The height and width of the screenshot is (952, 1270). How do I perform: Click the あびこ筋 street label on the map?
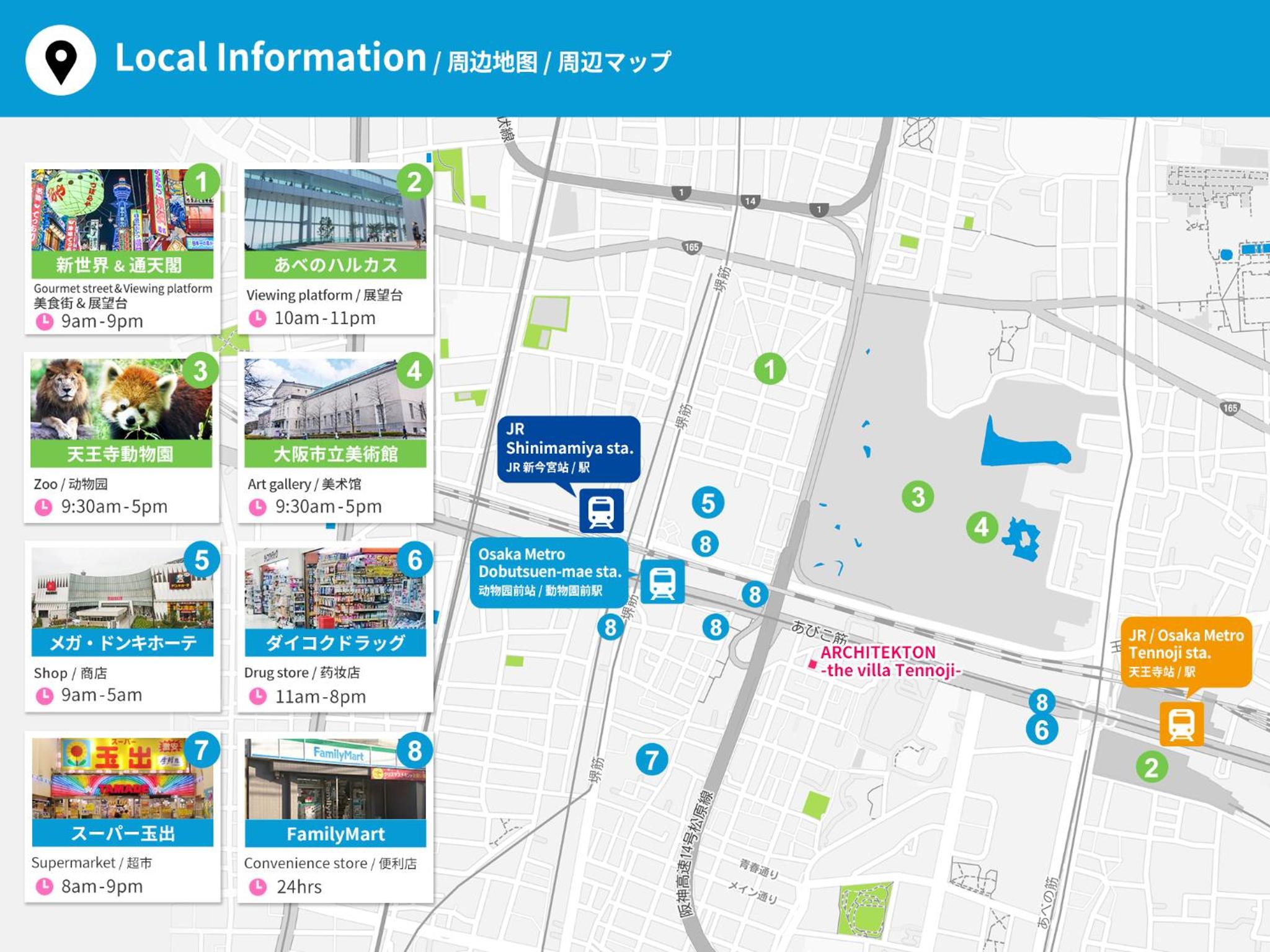(819, 632)
